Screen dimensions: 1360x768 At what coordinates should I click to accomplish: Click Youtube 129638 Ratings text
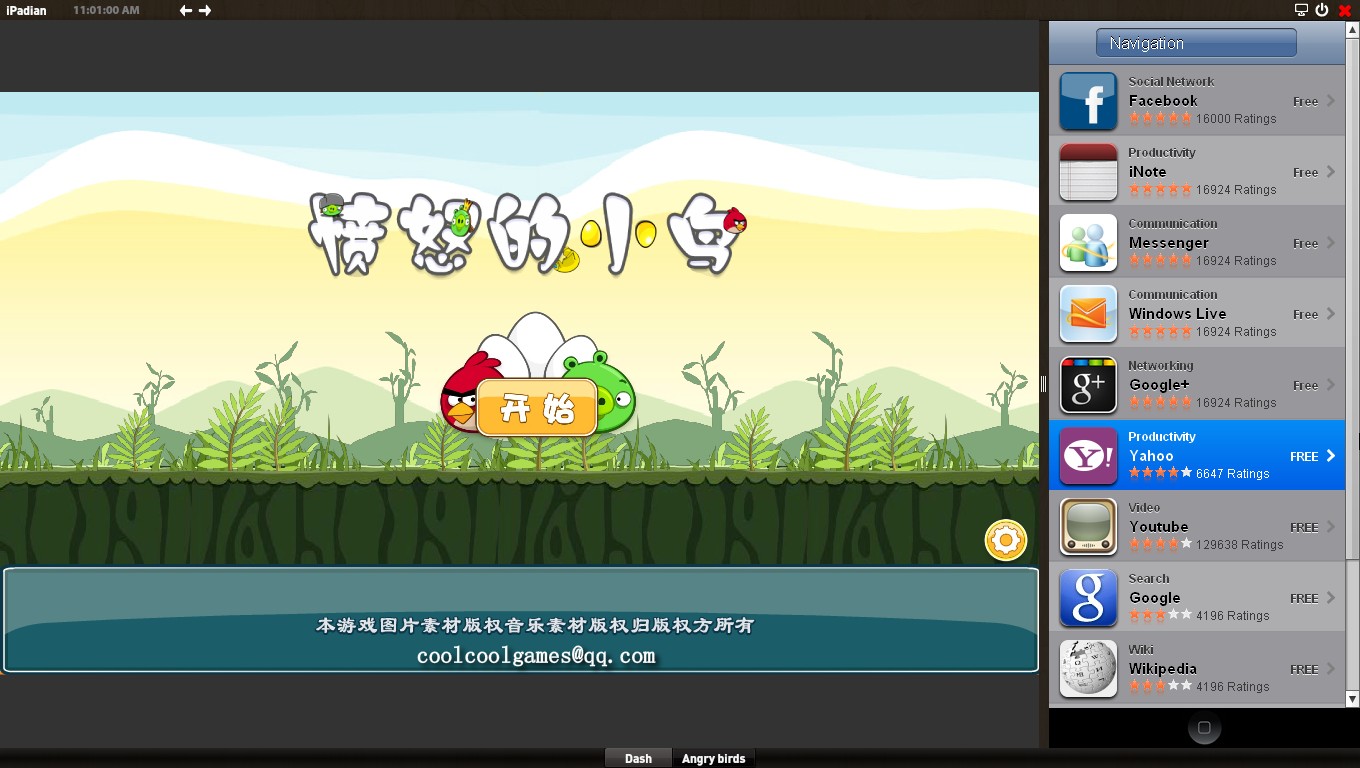(x=1239, y=545)
